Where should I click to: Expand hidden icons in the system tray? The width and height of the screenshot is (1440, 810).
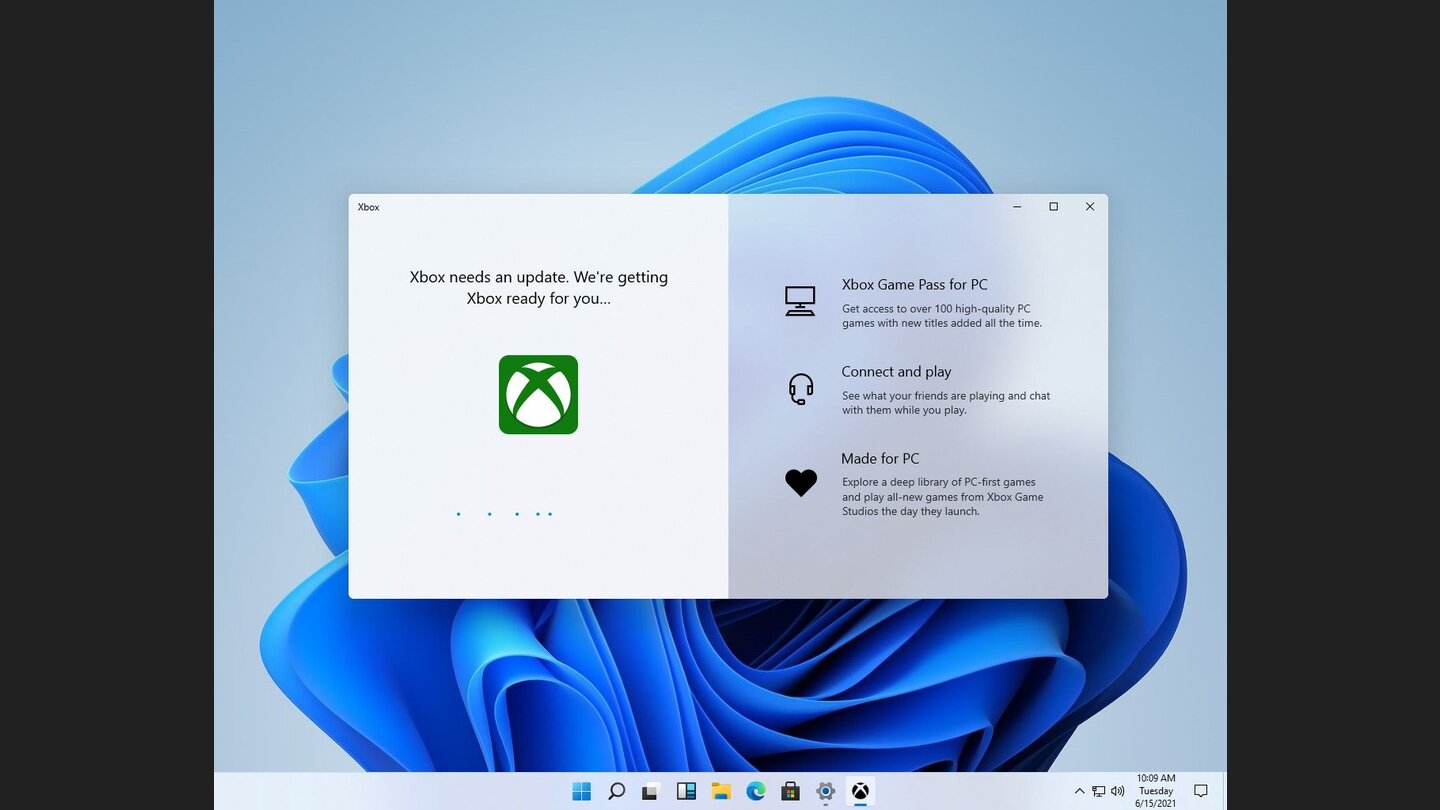(x=1080, y=791)
